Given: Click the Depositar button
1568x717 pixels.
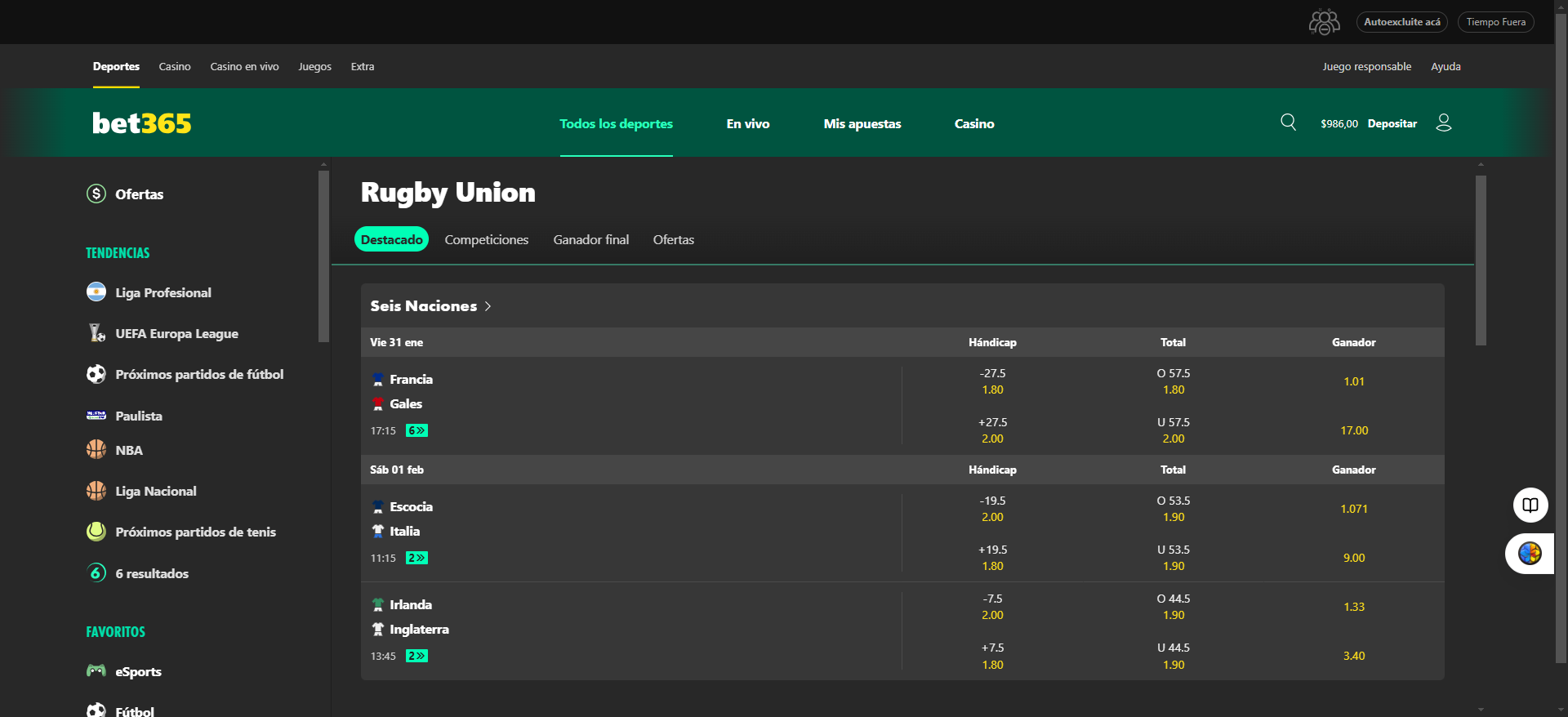Looking at the screenshot, I should [x=1392, y=123].
